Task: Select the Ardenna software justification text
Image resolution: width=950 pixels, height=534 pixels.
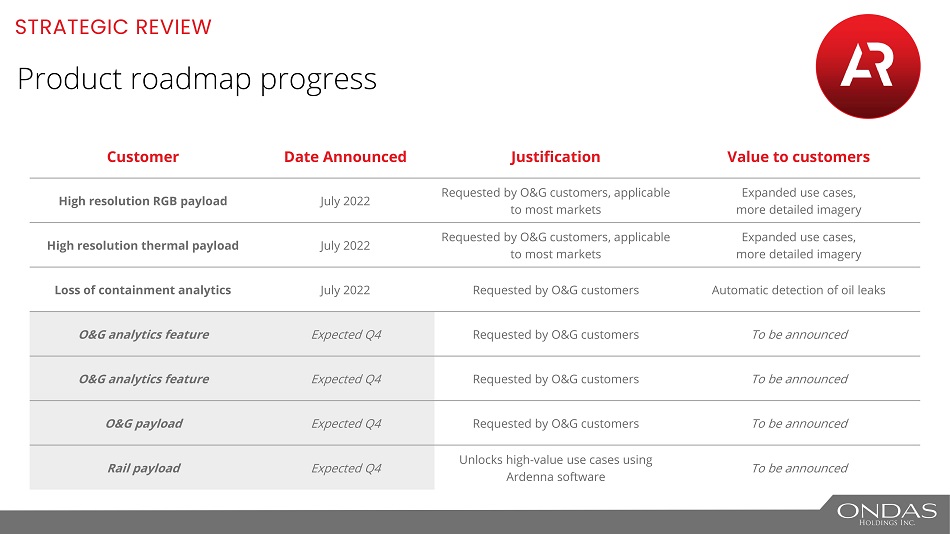Action: 555,468
